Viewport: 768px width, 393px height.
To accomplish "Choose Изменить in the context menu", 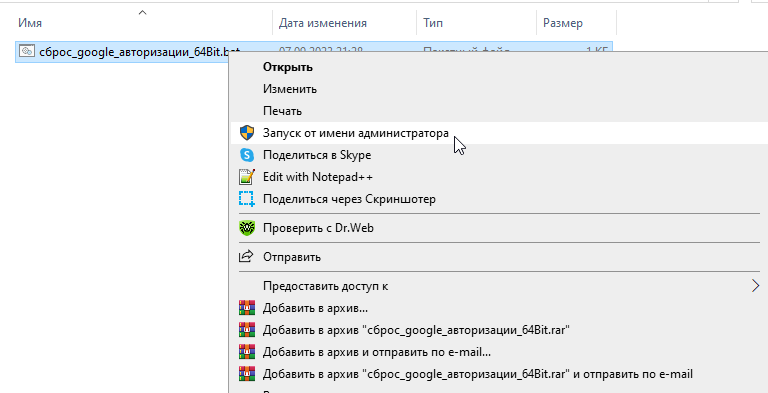I will coord(290,89).
